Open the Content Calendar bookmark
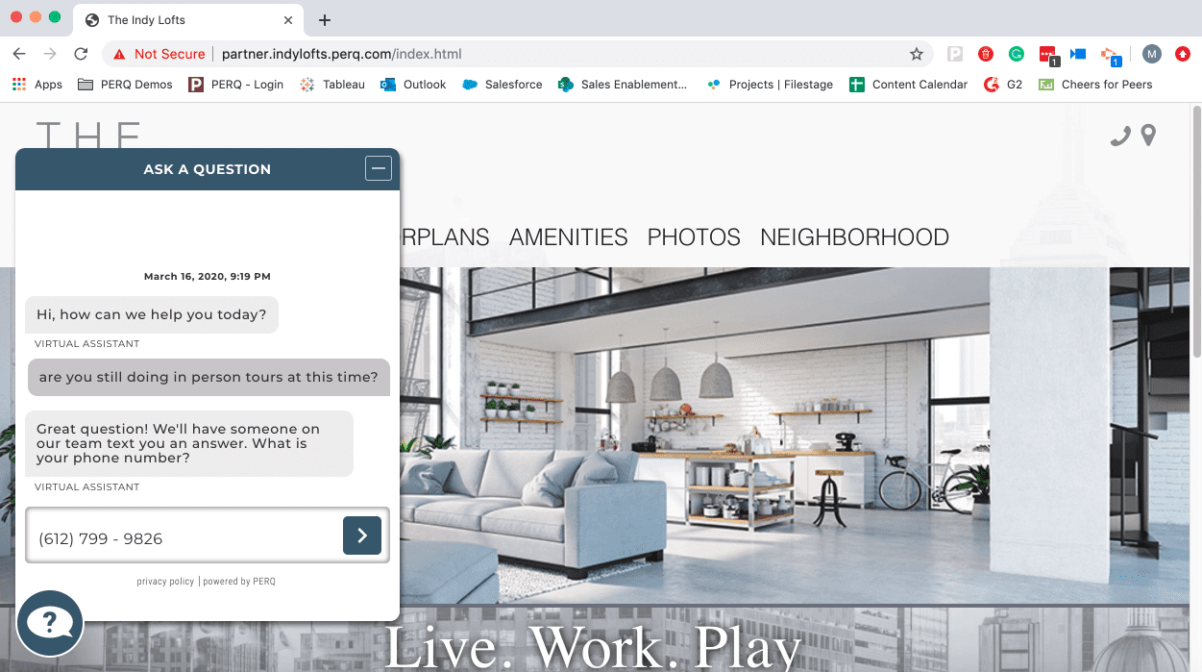The width and height of the screenshot is (1202, 672). pos(908,85)
